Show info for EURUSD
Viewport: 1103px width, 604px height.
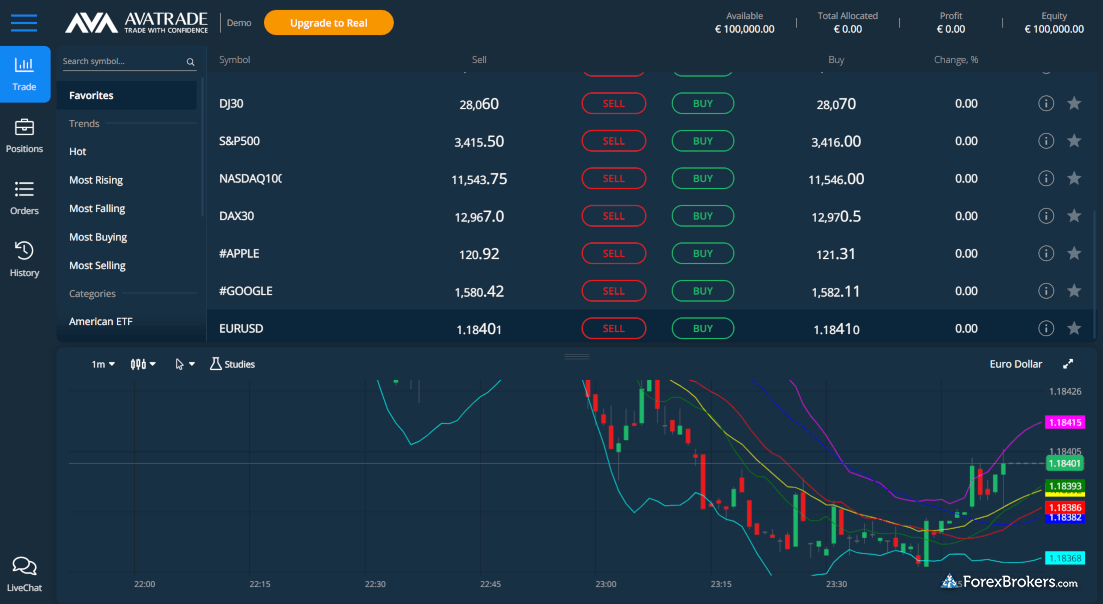pos(1046,328)
